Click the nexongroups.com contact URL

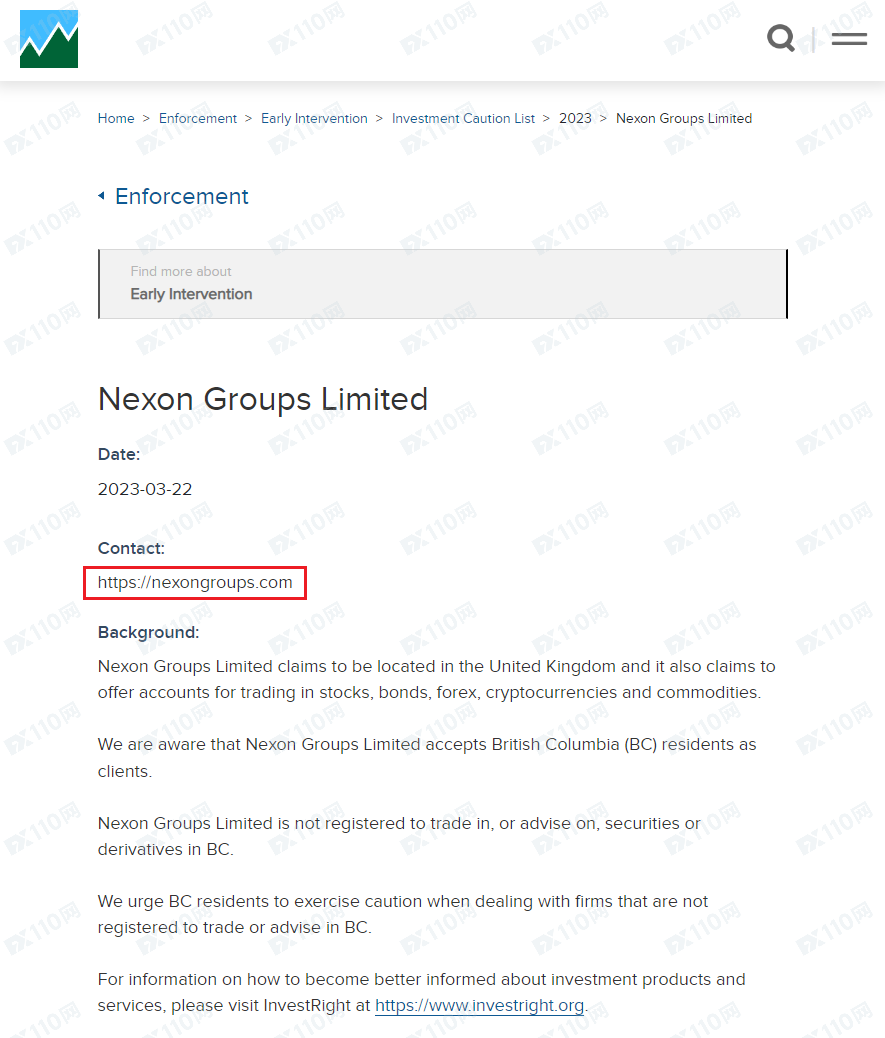[x=195, y=582]
